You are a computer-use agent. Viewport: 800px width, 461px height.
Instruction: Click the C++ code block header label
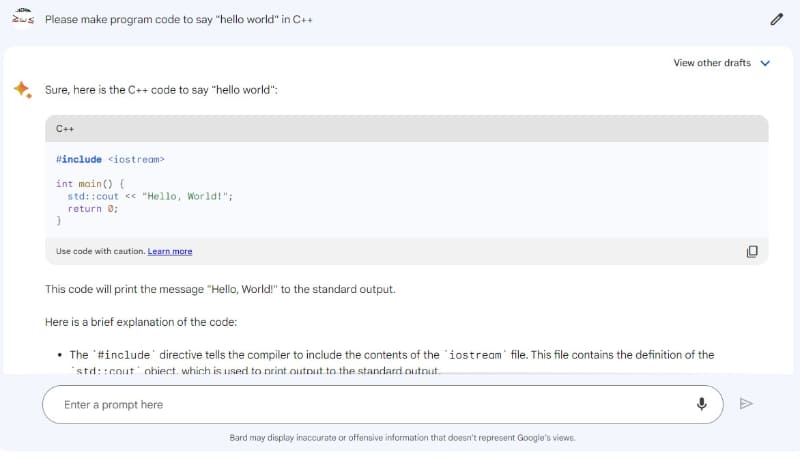(x=66, y=129)
